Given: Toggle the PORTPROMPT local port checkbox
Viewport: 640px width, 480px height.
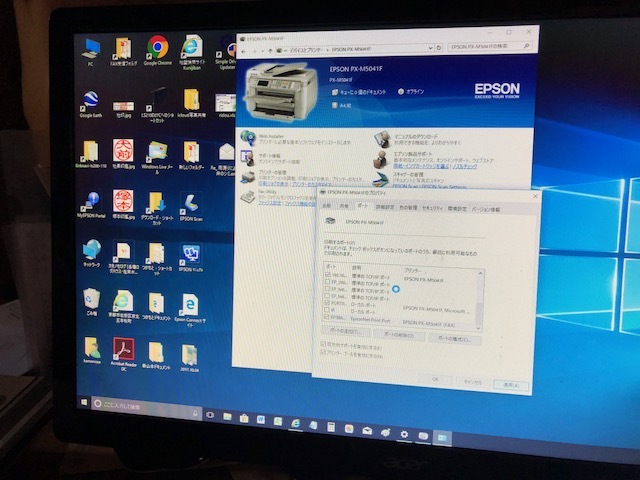Looking at the screenshot, I should [327, 302].
